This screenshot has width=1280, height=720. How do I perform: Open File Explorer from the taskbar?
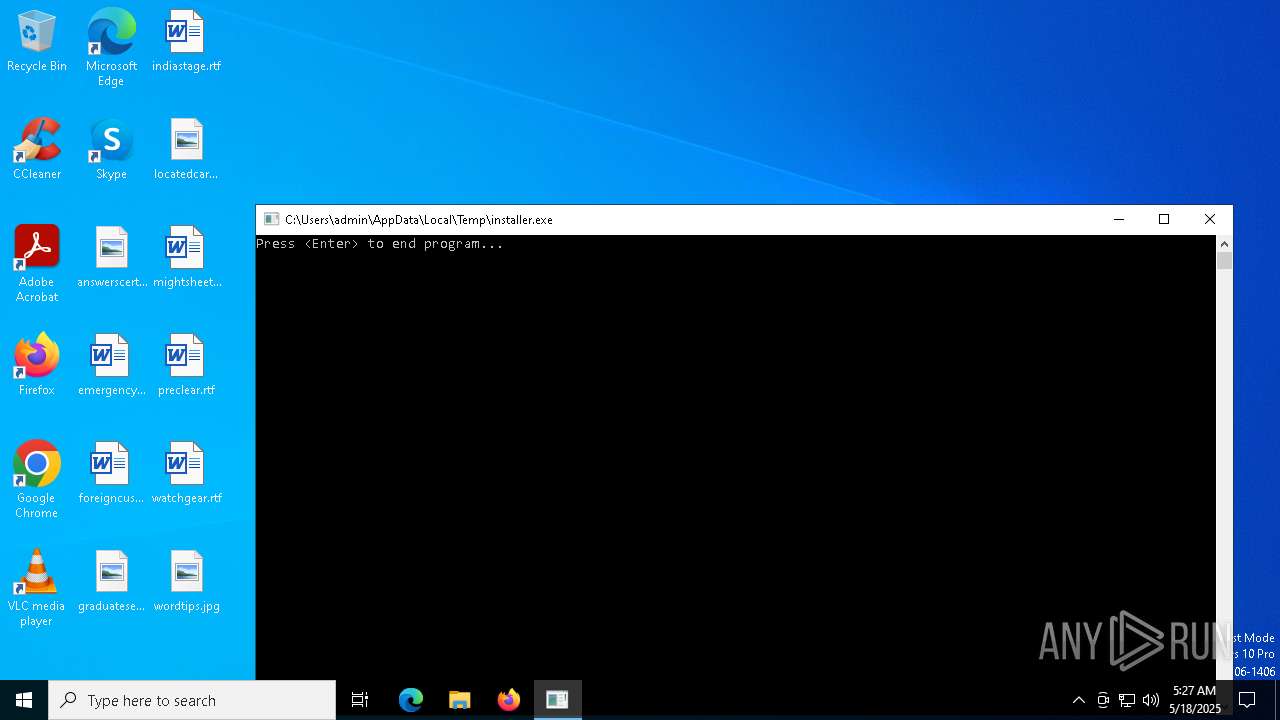click(460, 700)
